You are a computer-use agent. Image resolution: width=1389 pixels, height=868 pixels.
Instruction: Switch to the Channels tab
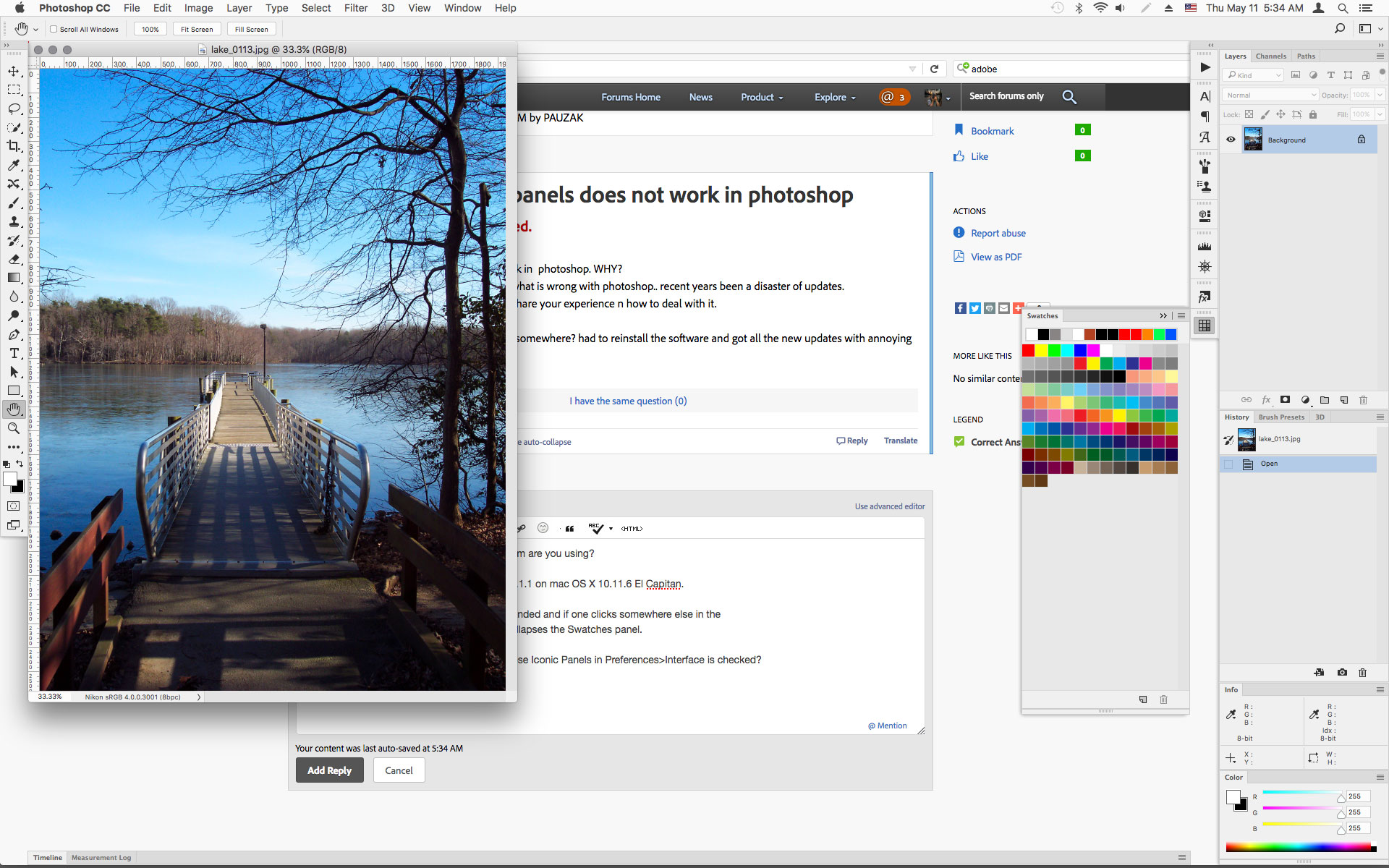[x=1271, y=56]
